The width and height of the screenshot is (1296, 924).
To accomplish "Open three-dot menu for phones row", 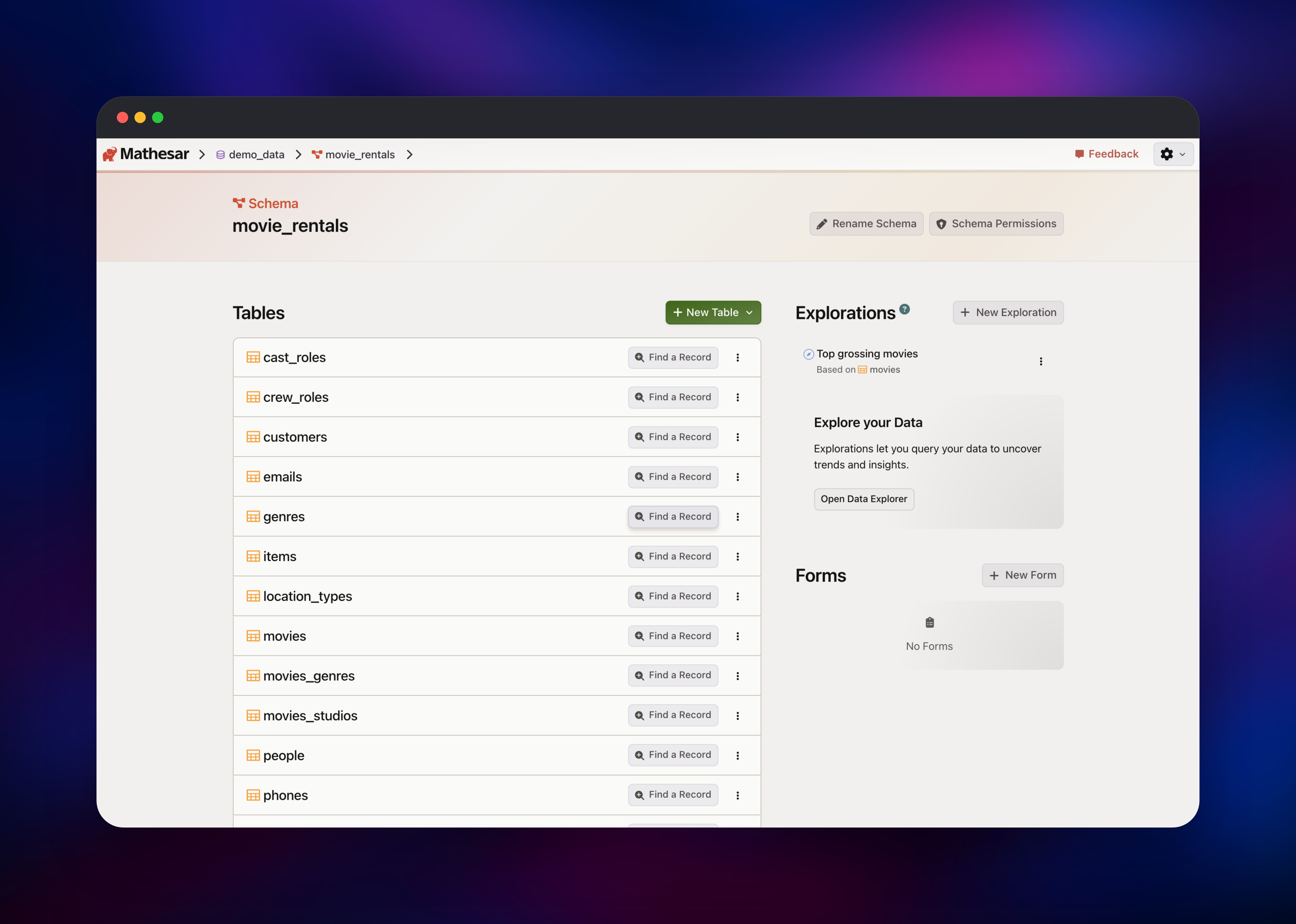I will tap(738, 795).
